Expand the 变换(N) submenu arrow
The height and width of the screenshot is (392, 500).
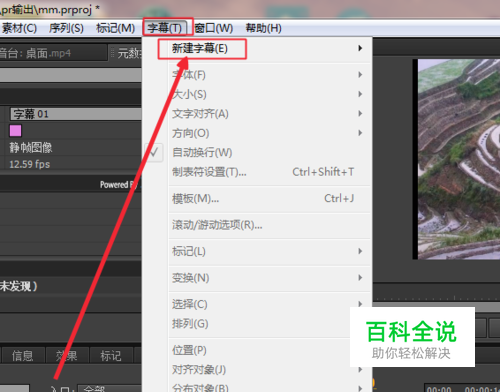[360, 278]
